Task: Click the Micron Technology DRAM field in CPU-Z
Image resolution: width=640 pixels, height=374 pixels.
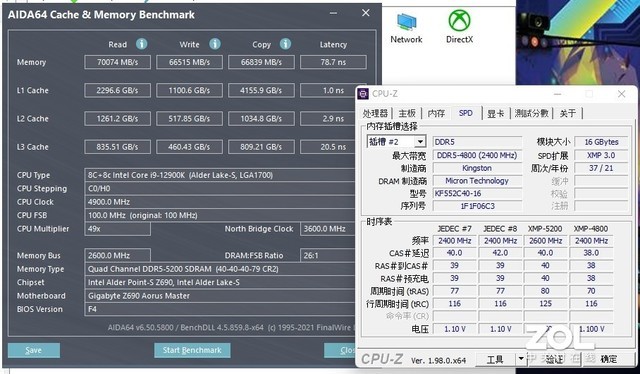Action: (477, 181)
